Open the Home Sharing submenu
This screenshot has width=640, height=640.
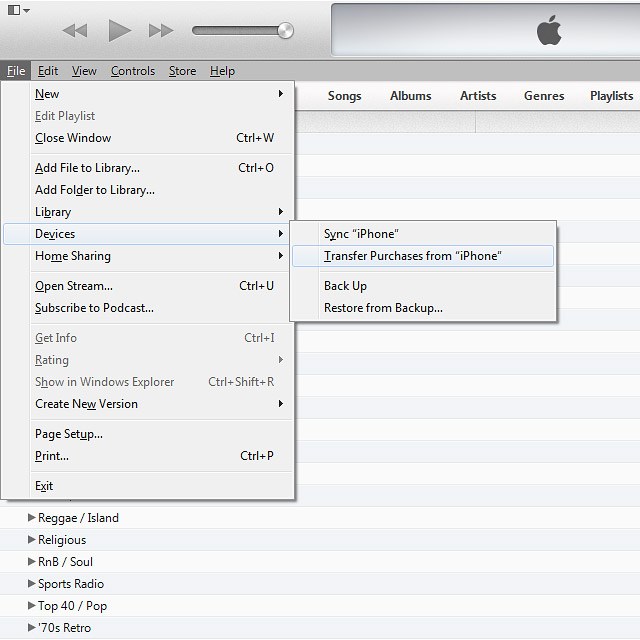point(73,256)
